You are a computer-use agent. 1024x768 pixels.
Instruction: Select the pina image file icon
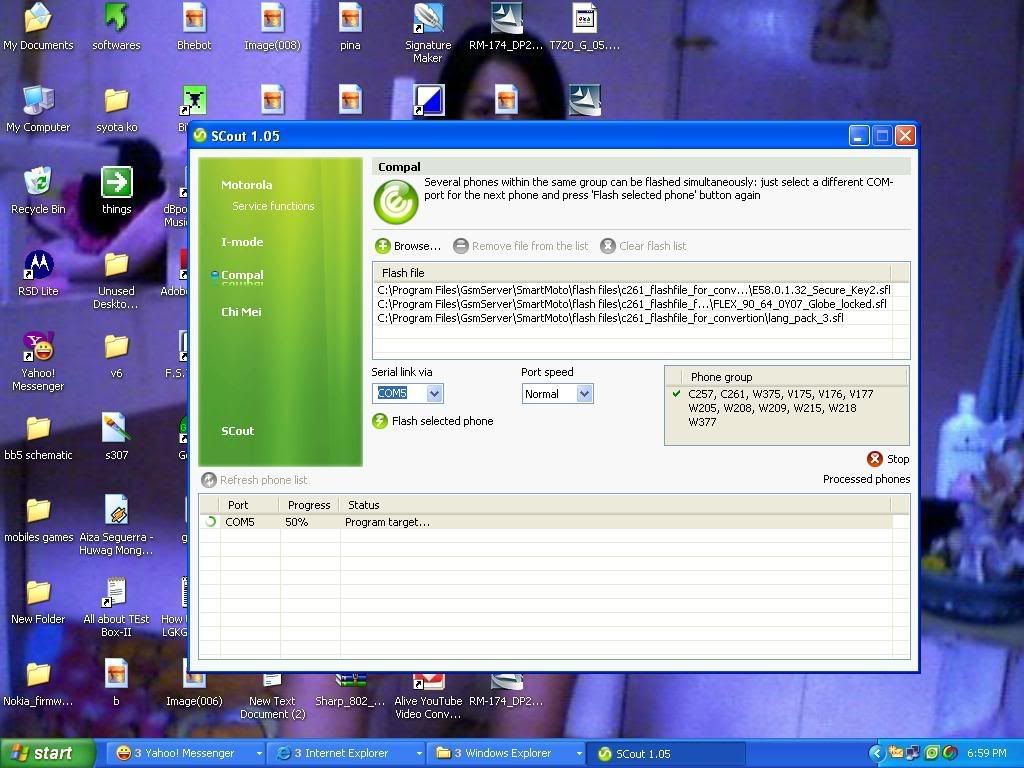coord(350,27)
